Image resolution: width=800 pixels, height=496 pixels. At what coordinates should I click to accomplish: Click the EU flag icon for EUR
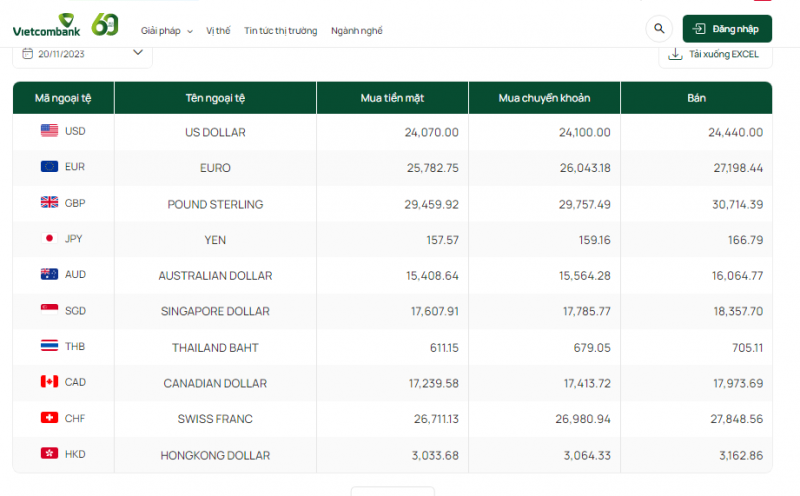click(x=49, y=167)
